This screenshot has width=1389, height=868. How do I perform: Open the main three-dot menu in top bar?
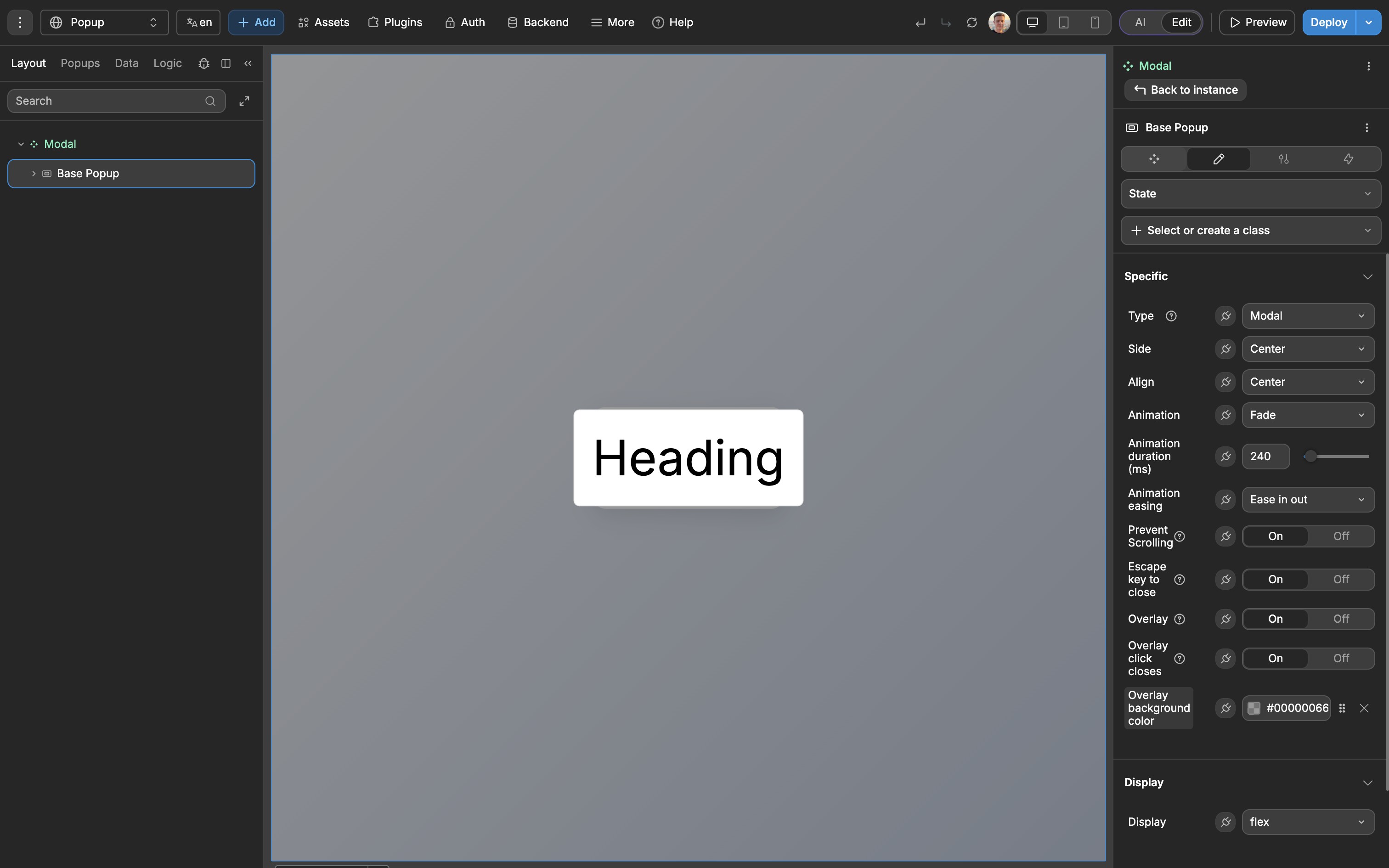(20, 23)
